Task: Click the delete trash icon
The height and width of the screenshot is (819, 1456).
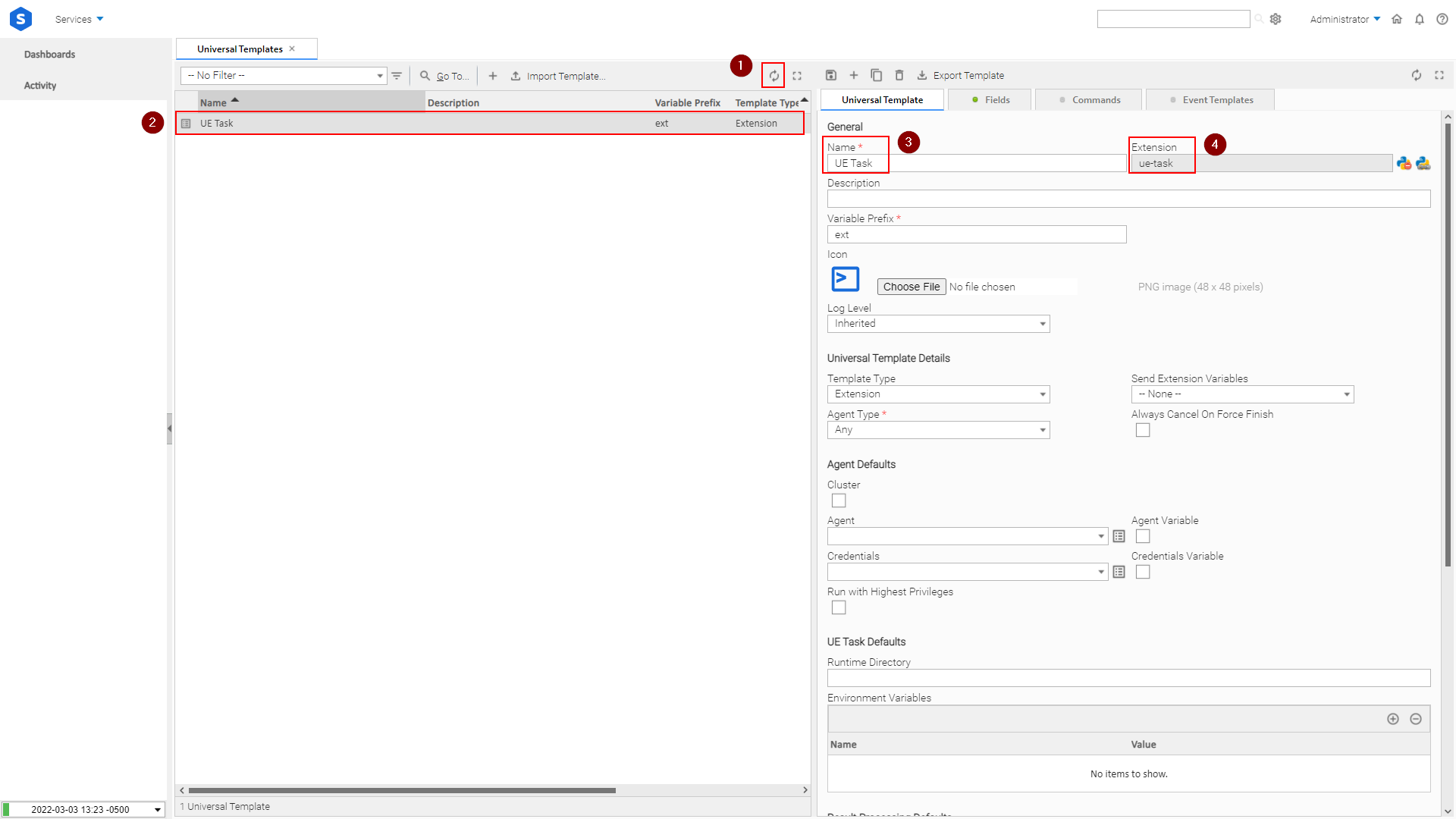Action: 899,75
